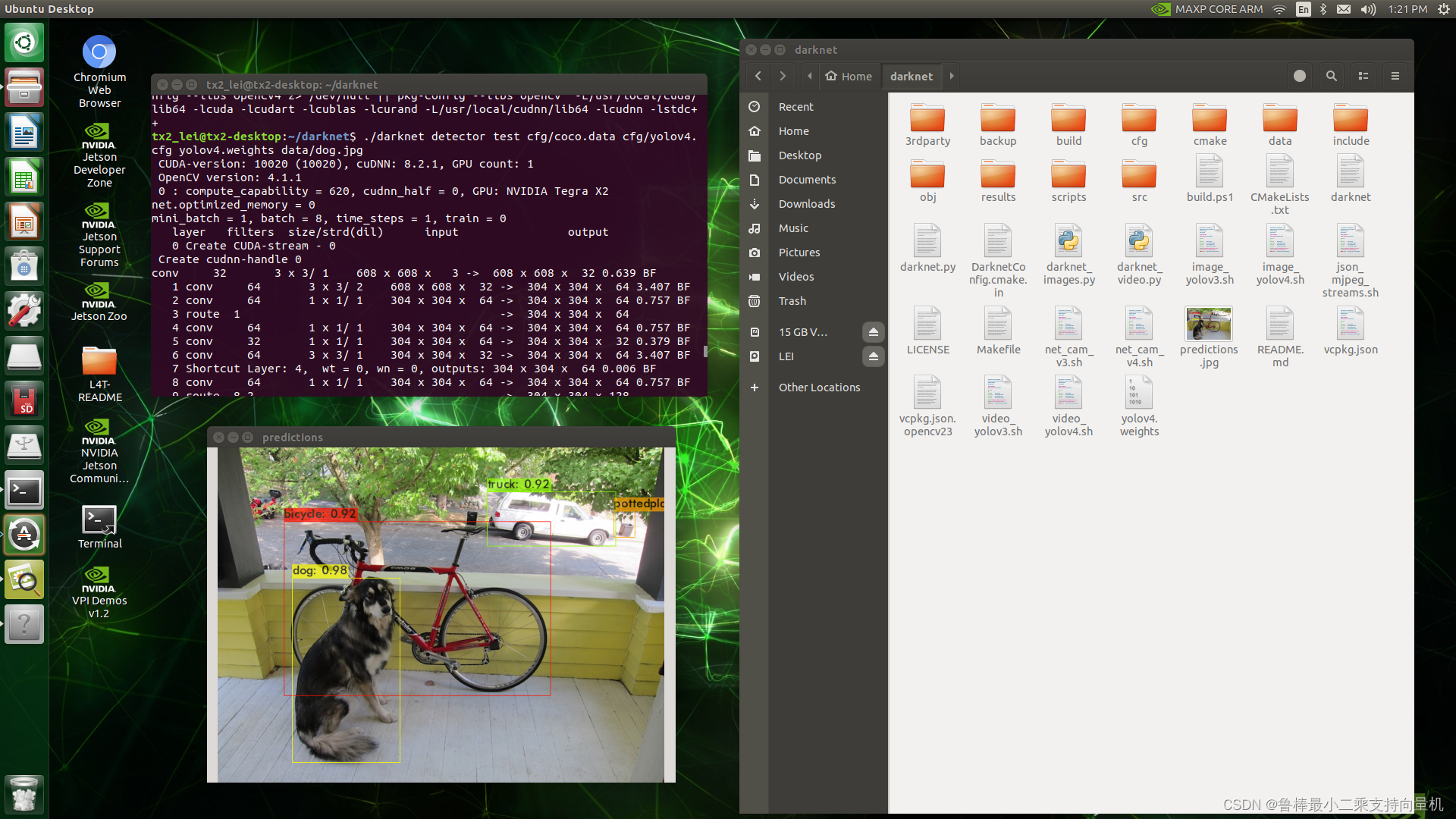Open the keyboard language En indicator
Image resolution: width=1456 pixels, height=819 pixels.
pos(1303,9)
